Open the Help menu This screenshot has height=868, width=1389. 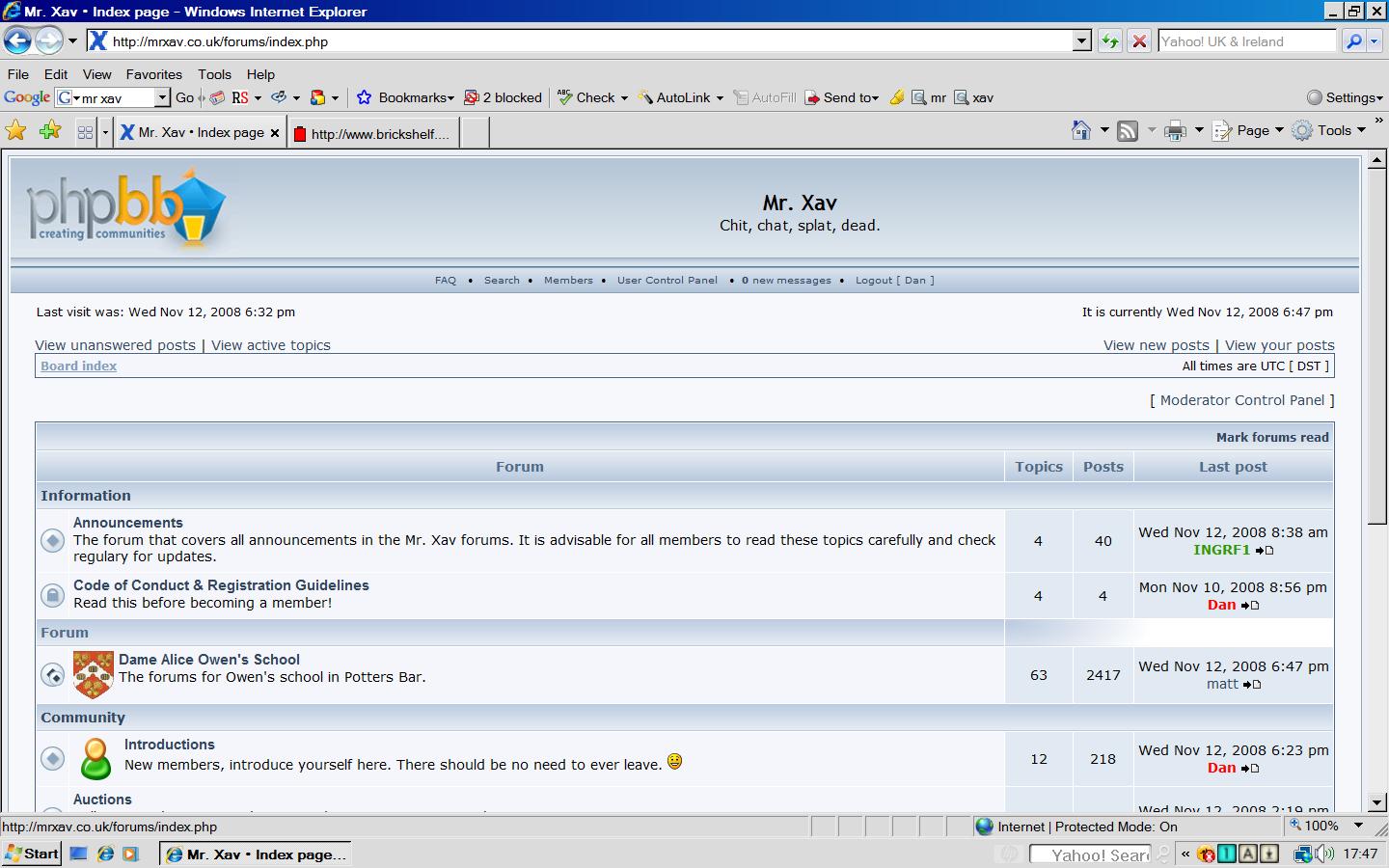click(x=260, y=74)
